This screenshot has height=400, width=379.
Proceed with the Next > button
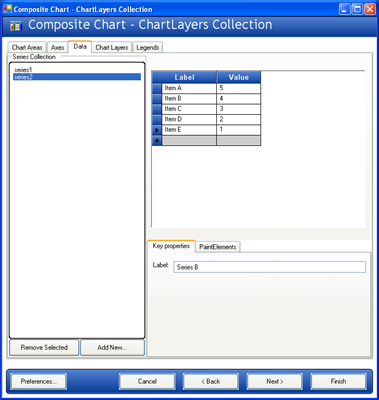(x=275, y=381)
